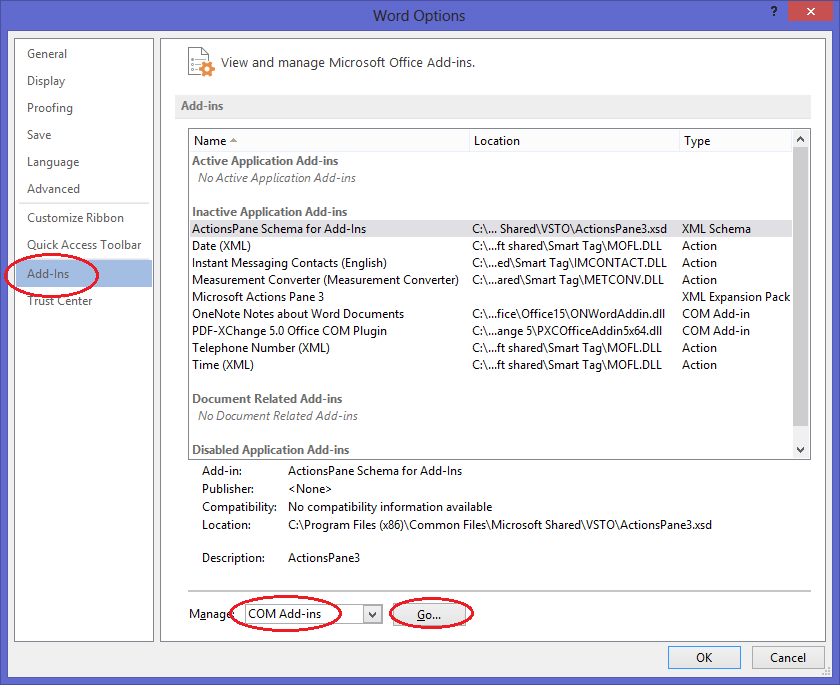Click the ActionsPane3 description text

pyautogui.click(x=324, y=558)
